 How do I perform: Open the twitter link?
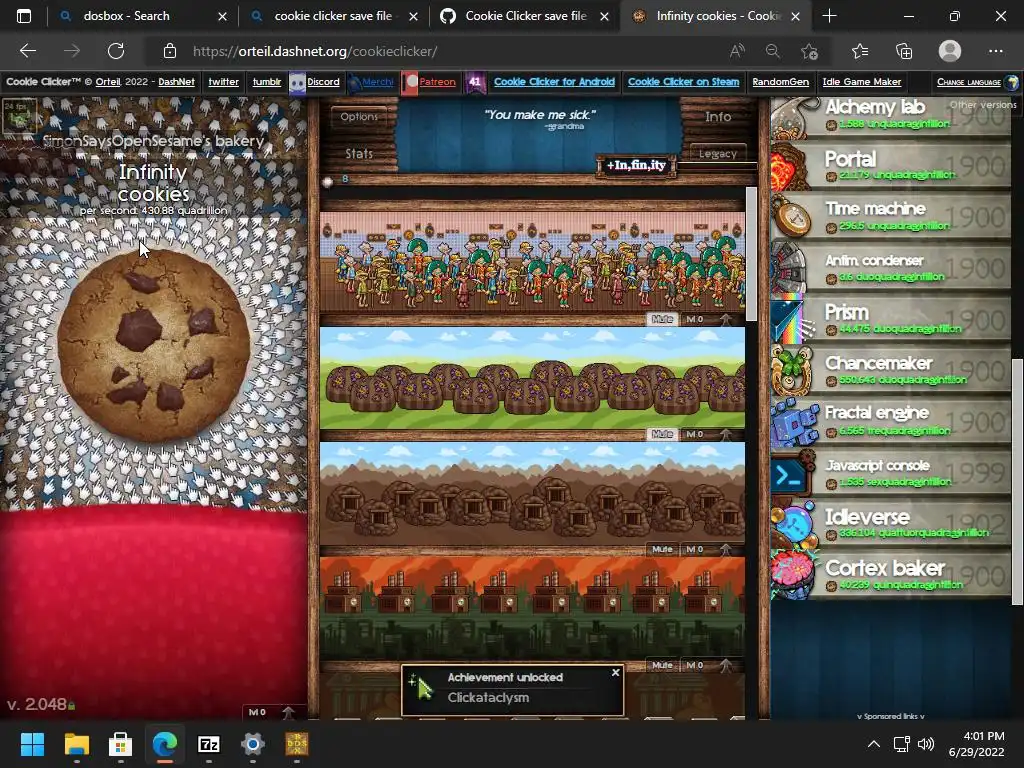223,82
